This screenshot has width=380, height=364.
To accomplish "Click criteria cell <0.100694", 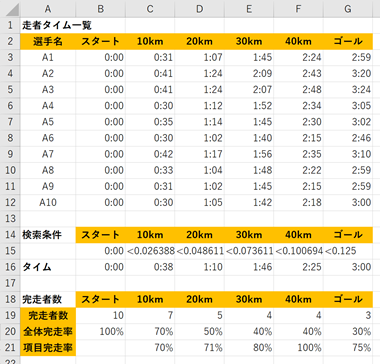I will [x=298, y=251].
